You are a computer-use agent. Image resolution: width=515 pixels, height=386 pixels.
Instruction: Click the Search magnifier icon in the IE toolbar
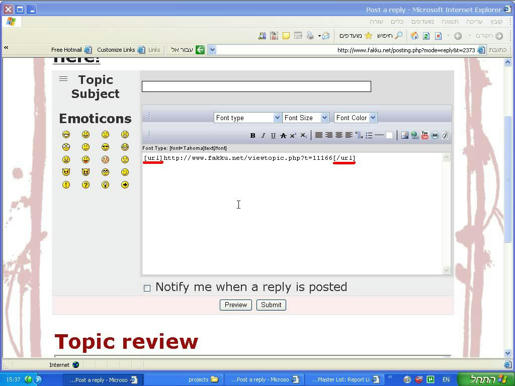(398, 36)
